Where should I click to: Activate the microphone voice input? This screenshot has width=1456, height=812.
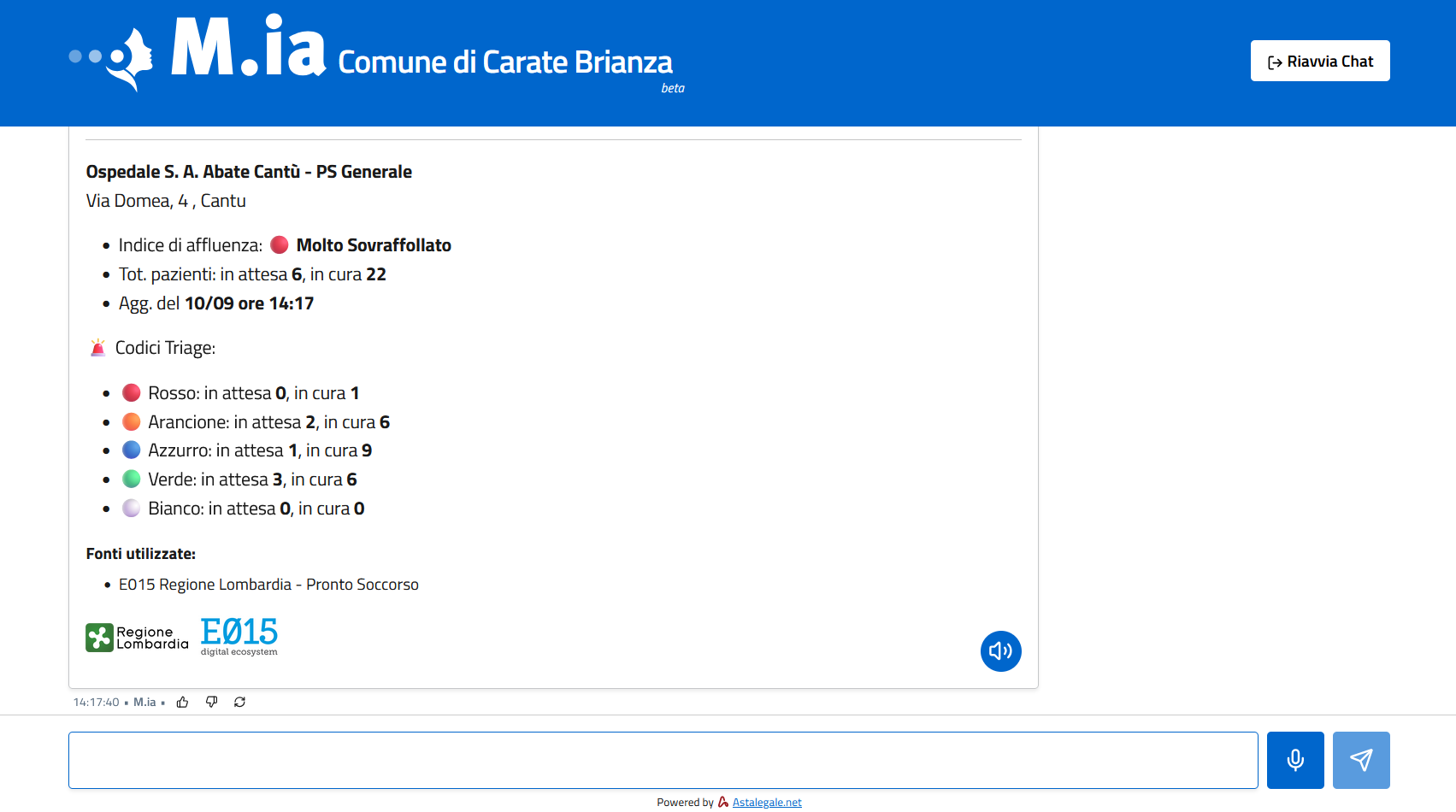coord(1295,760)
